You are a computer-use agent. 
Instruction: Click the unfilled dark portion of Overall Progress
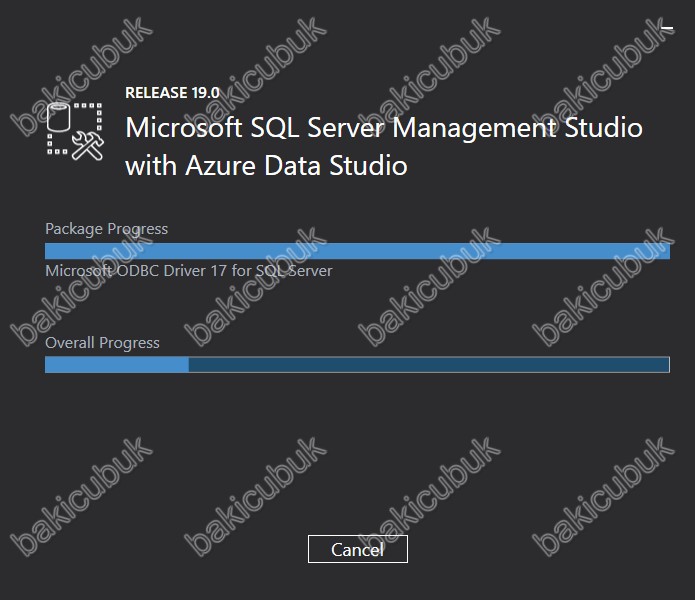[429, 365]
